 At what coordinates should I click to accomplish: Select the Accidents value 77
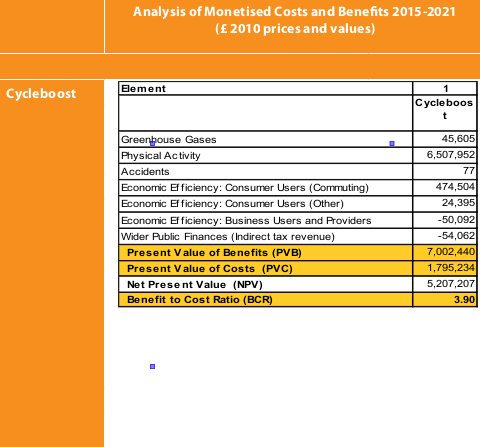click(469, 171)
